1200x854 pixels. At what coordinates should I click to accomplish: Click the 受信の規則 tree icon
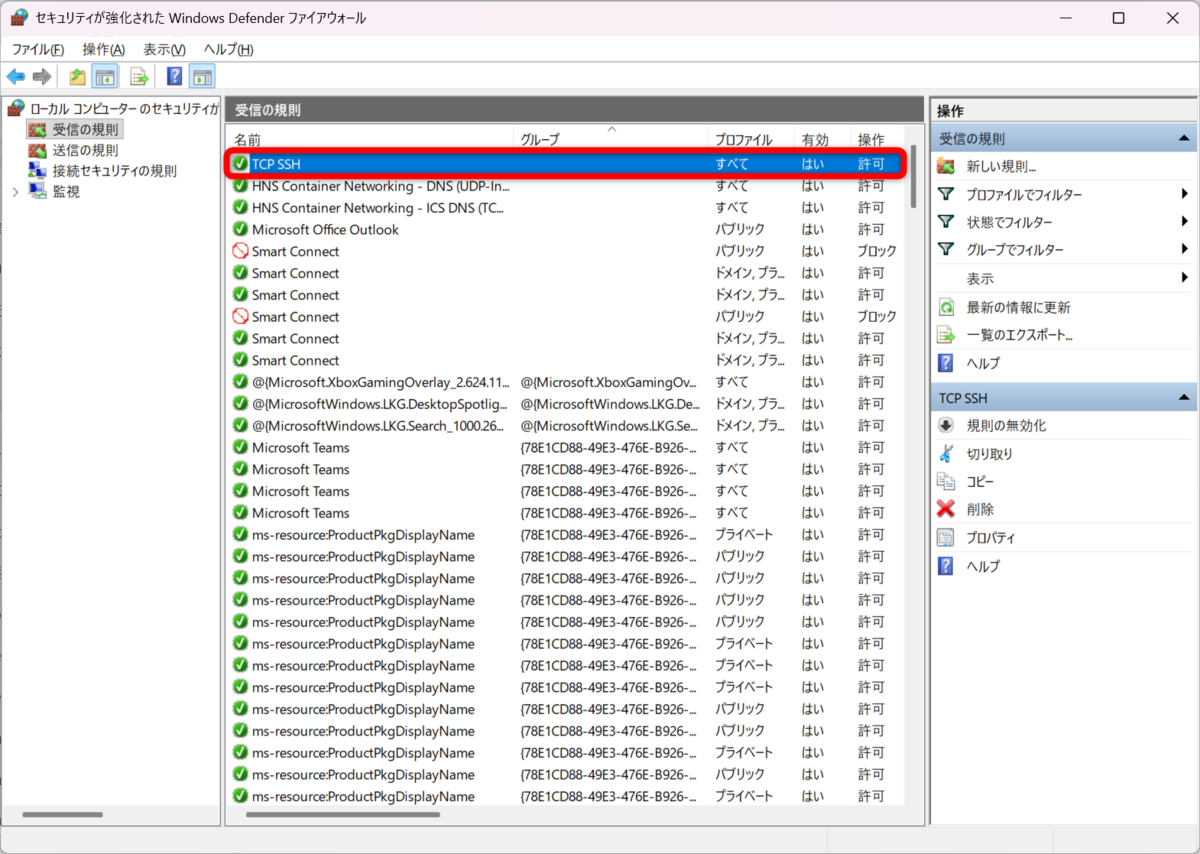(38, 129)
